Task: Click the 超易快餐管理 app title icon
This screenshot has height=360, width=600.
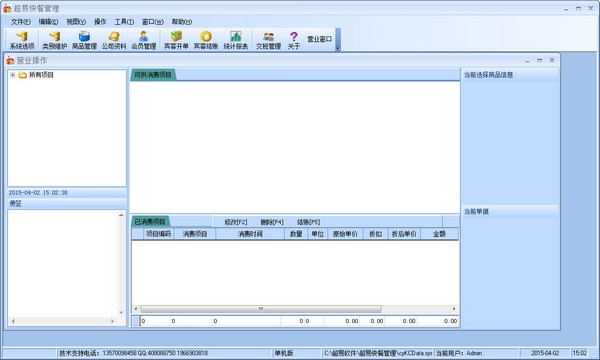Action: pos(7,8)
